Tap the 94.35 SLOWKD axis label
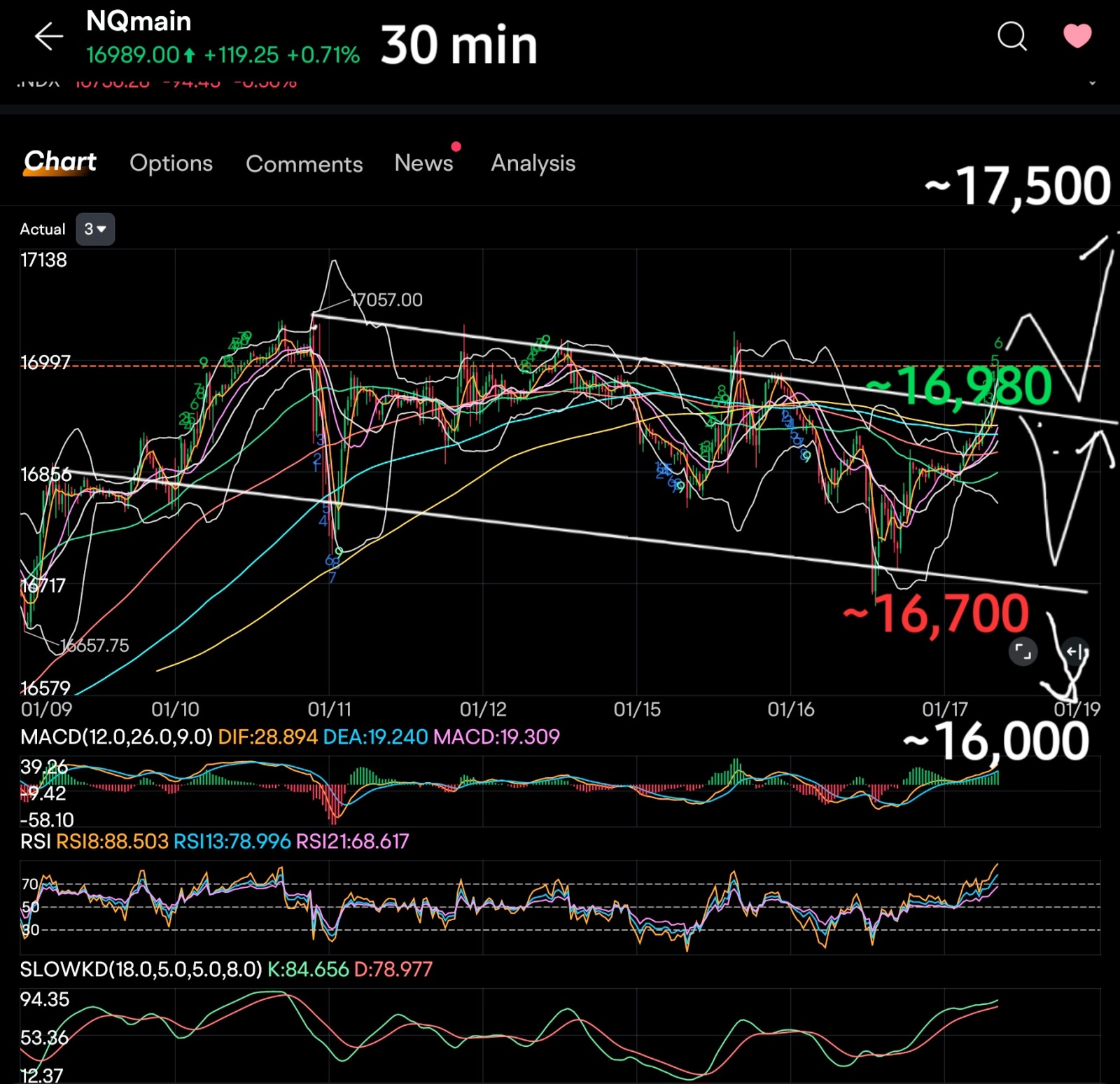Image resolution: width=1120 pixels, height=1084 pixels. click(x=45, y=999)
